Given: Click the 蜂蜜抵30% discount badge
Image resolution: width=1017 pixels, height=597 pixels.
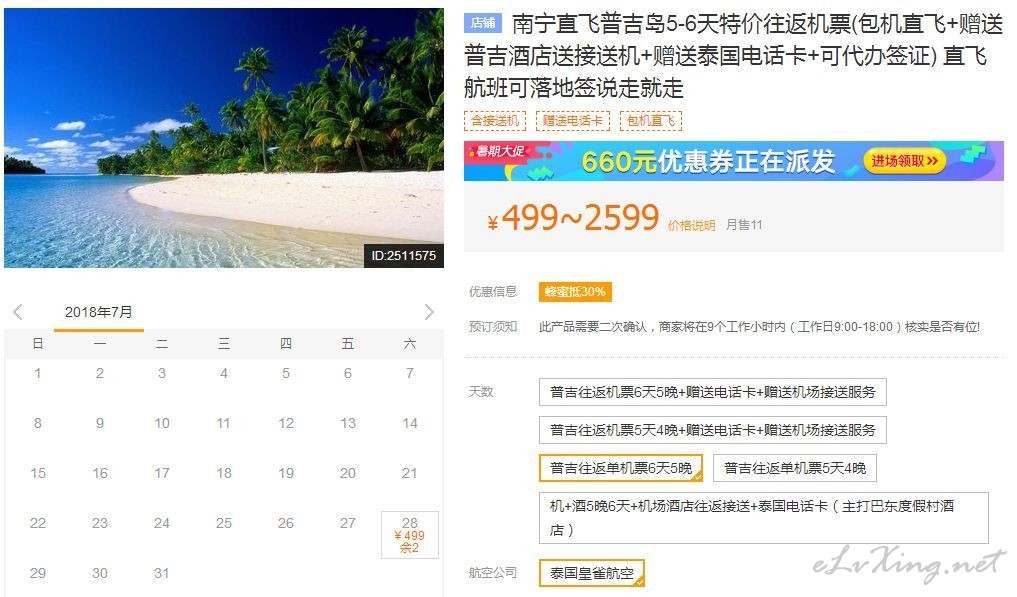Looking at the screenshot, I should click(x=575, y=292).
